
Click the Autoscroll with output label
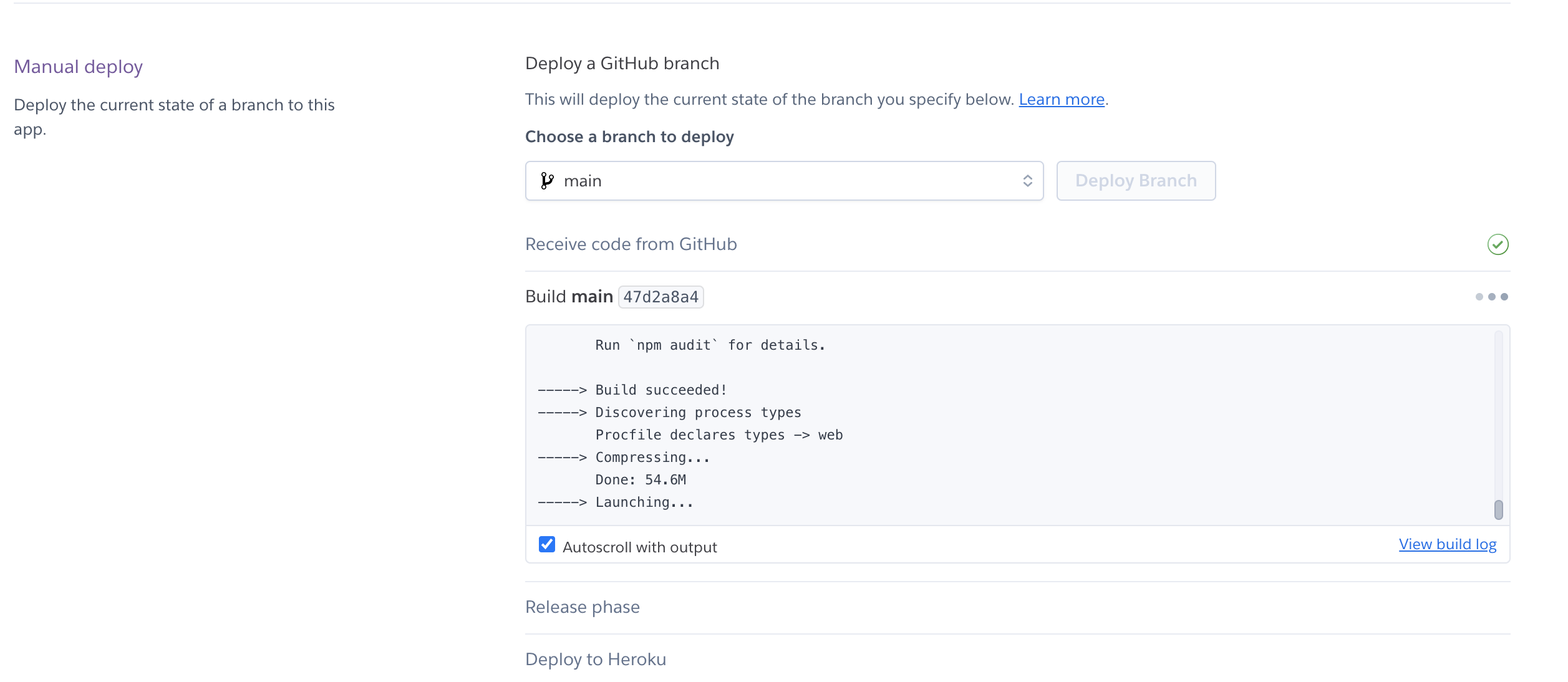click(x=639, y=547)
